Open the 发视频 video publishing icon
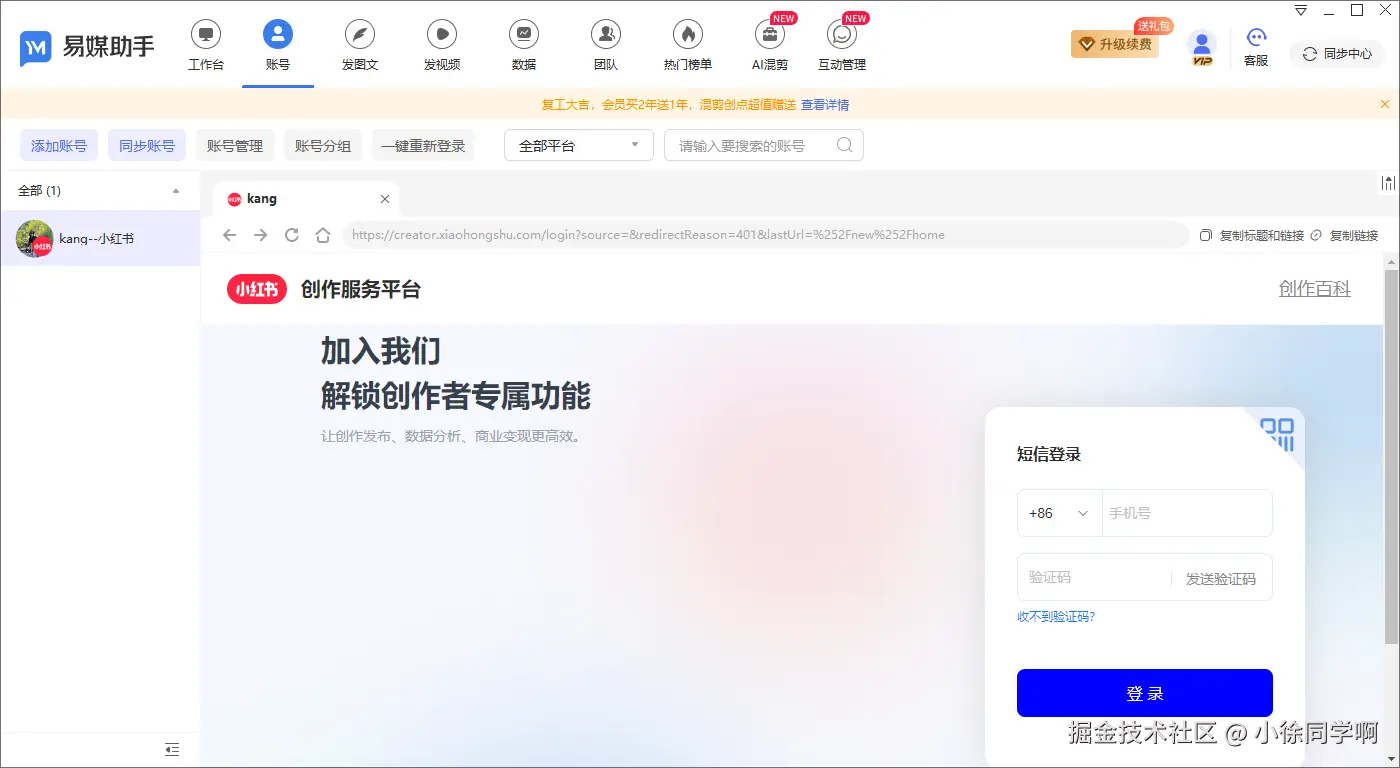Viewport: 1400px width, 768px height. tap(442, 42)
